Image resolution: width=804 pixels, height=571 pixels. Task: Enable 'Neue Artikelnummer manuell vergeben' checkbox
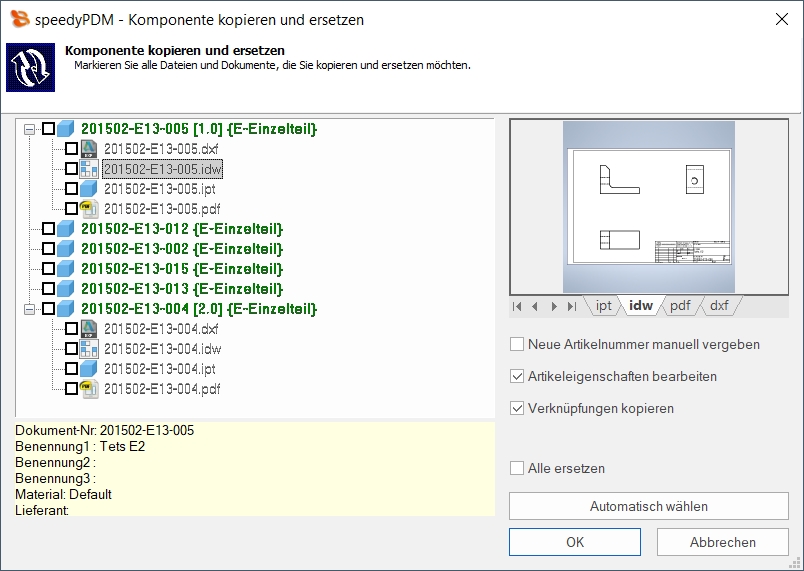click(x=517, y=344)
